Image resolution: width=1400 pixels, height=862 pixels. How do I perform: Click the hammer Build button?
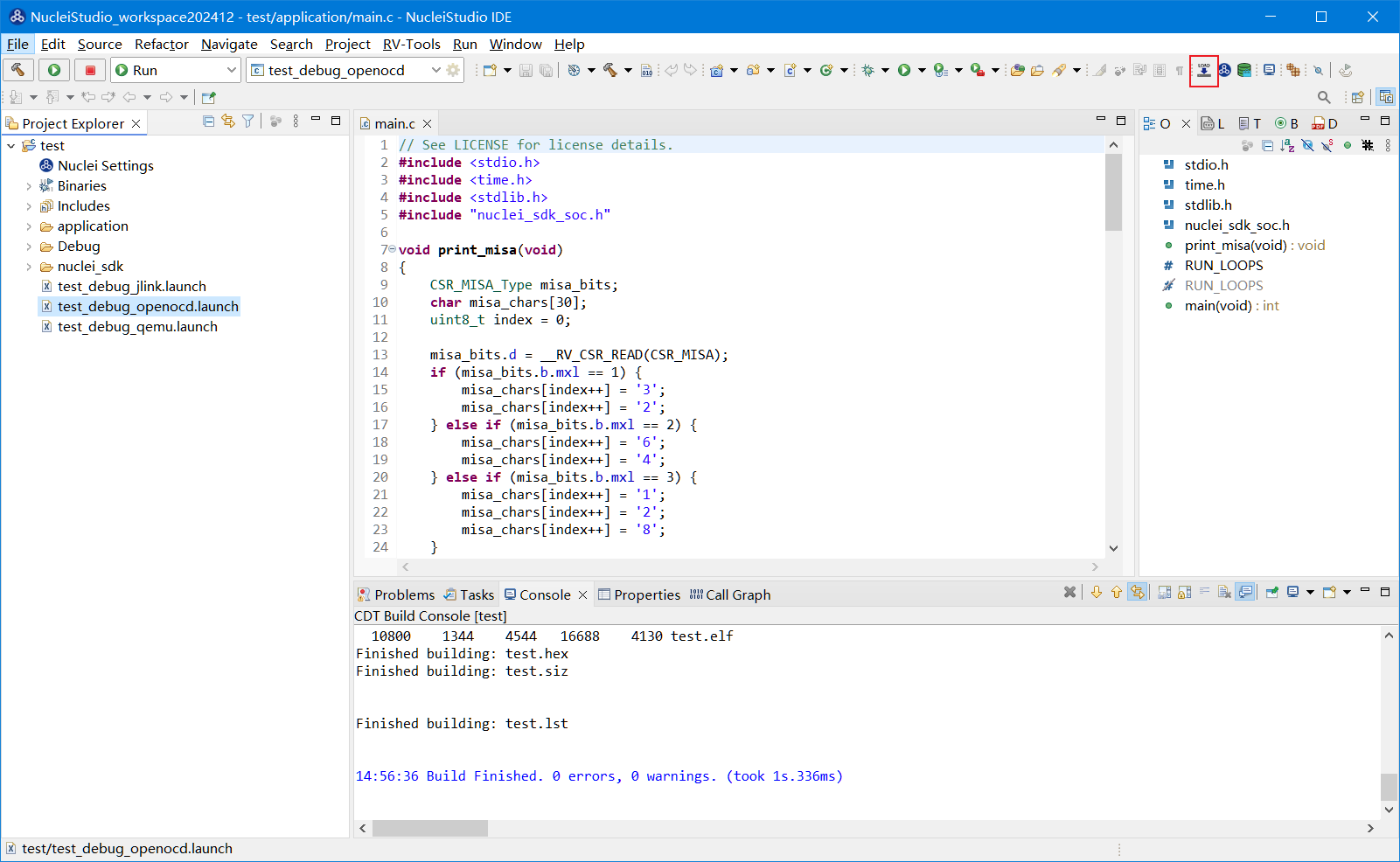(18, 70)
